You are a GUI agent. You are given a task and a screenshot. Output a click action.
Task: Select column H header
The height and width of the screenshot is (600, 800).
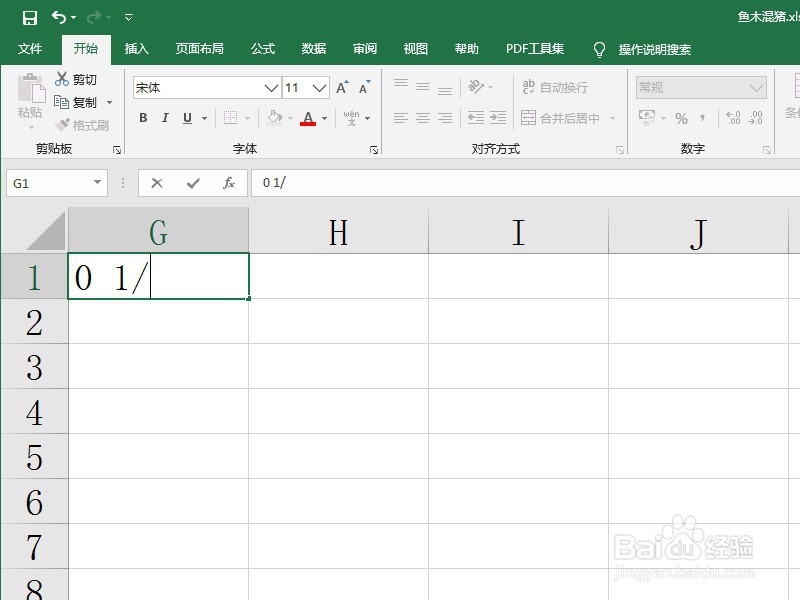pyautogui.click(x=339, y=231)
